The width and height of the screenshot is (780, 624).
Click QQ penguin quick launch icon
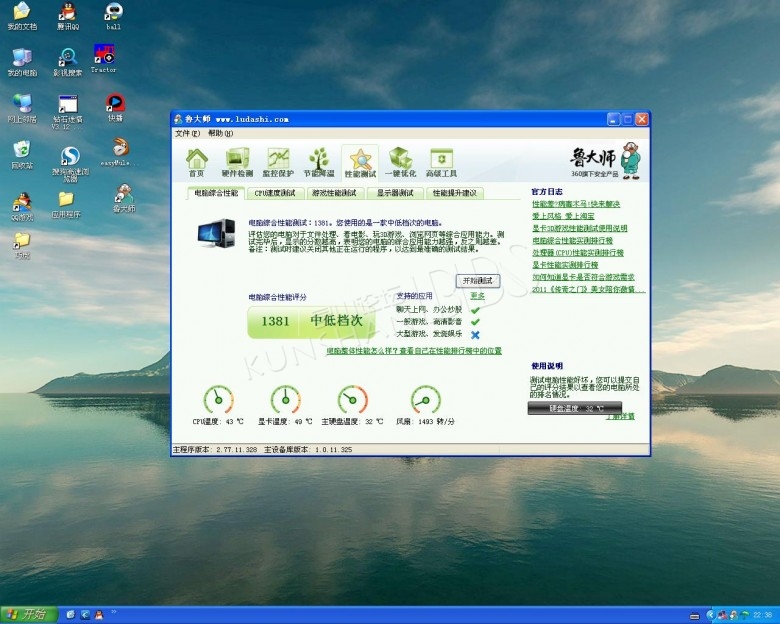pyautogui.click(x=99, y=615)
